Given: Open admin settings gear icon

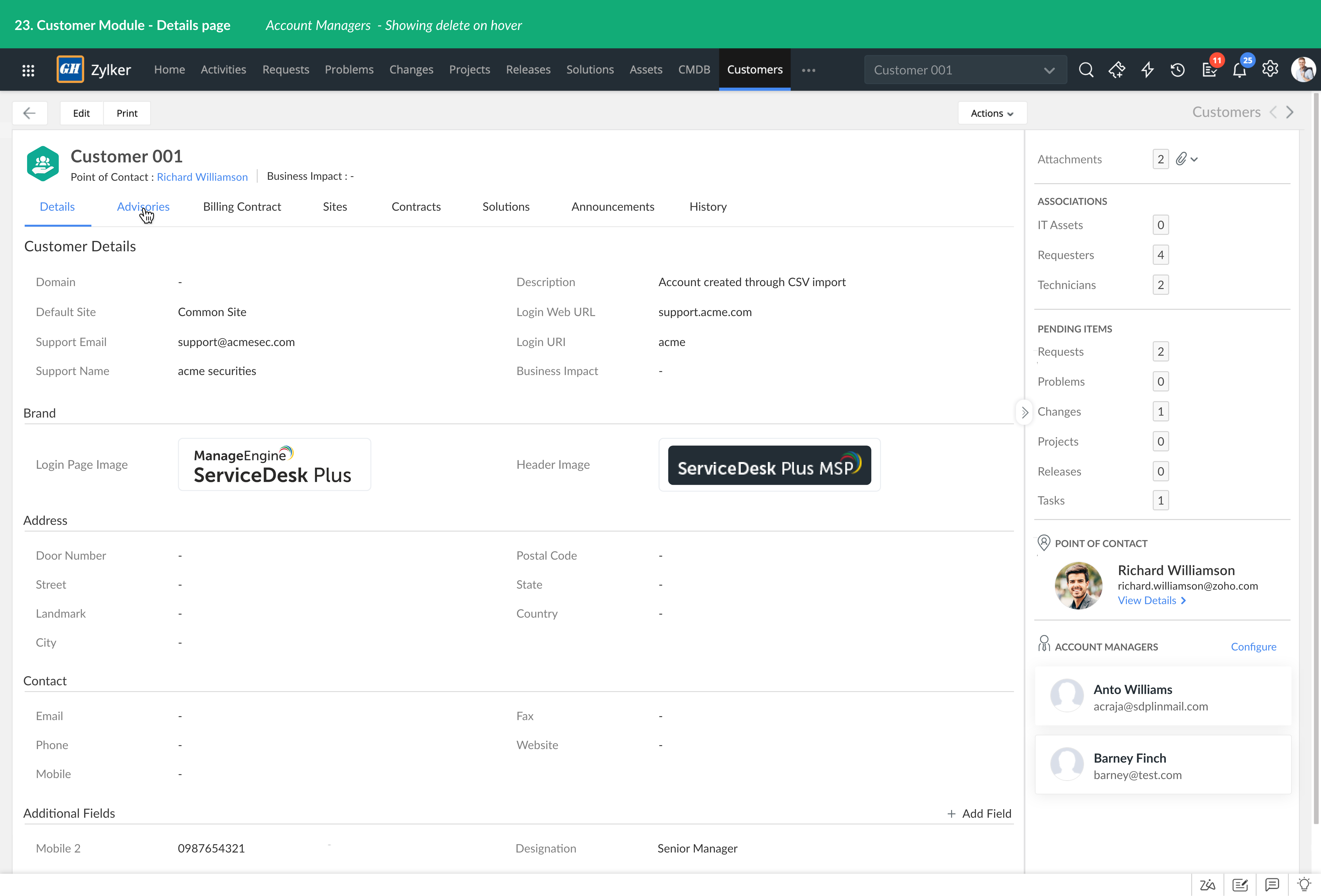Looking at the screenshot, I should tap(1270, 69).
